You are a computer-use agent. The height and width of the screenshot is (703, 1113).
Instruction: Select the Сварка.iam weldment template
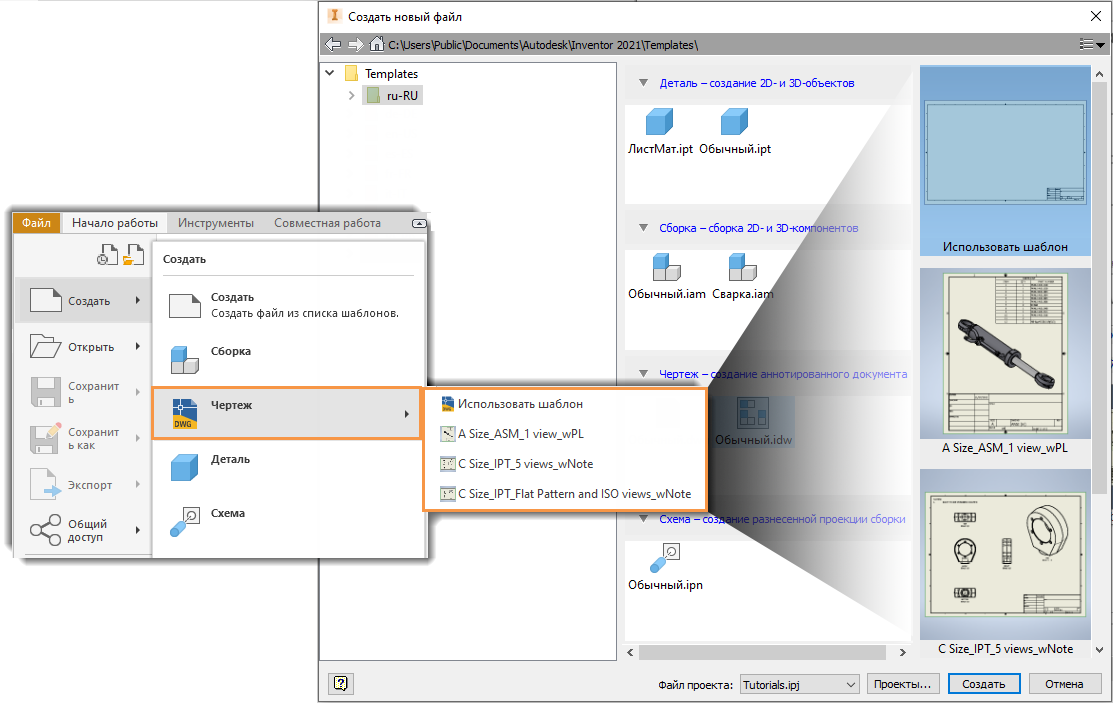742,277
